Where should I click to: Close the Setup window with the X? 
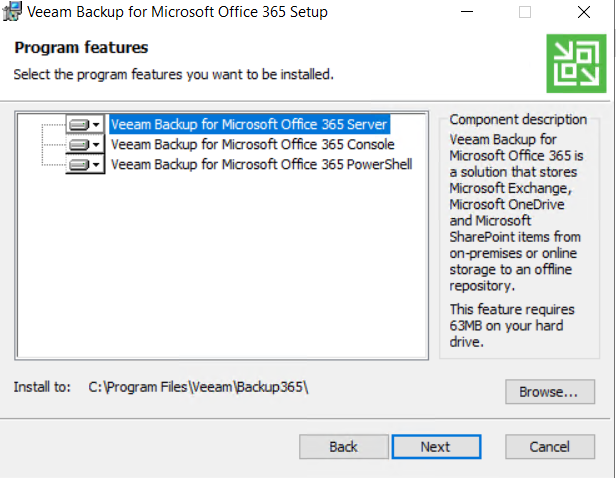tap(584, 12)
